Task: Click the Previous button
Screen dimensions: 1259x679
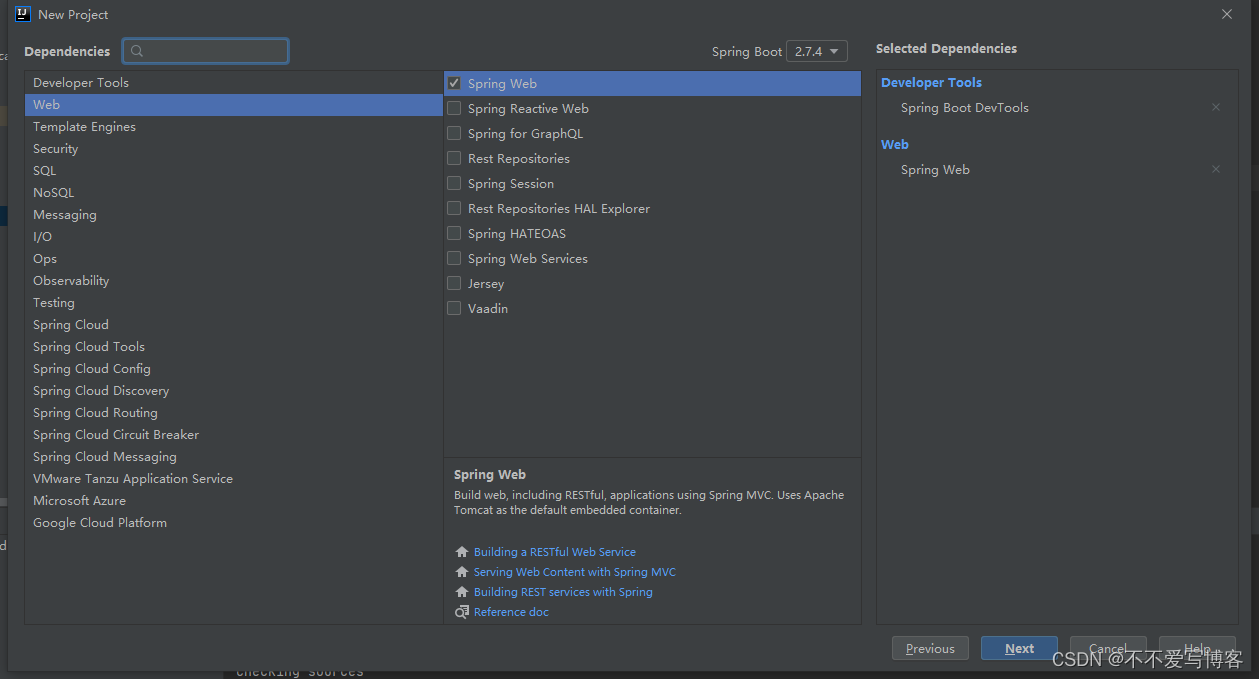Action: point(930,648)
